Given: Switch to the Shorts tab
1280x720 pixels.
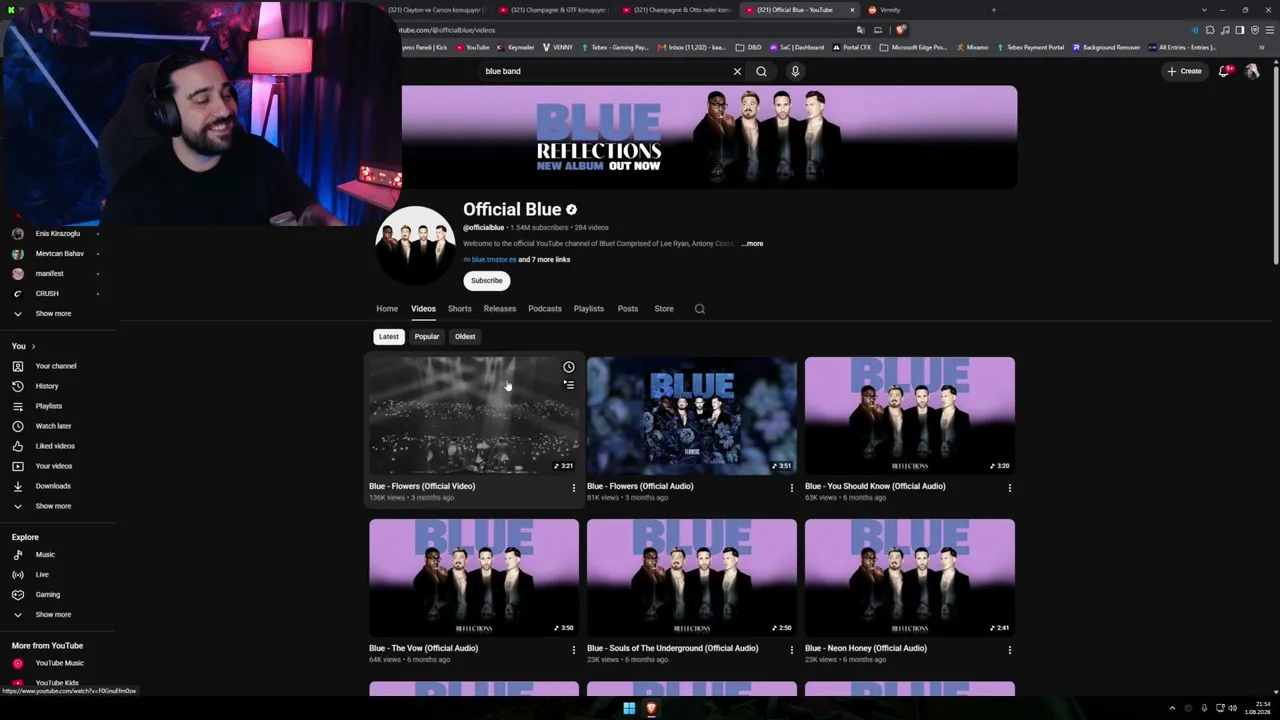Looking at the screenshot, I should 460,309.
